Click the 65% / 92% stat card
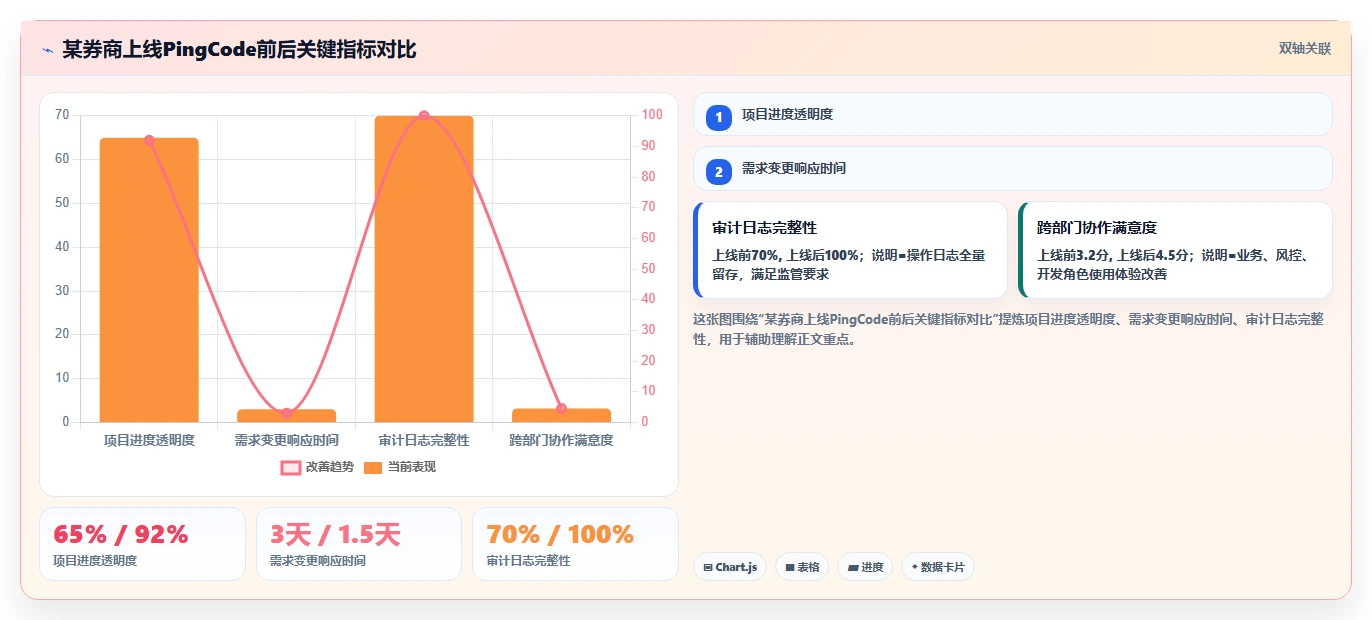 (x=142, y=544)
